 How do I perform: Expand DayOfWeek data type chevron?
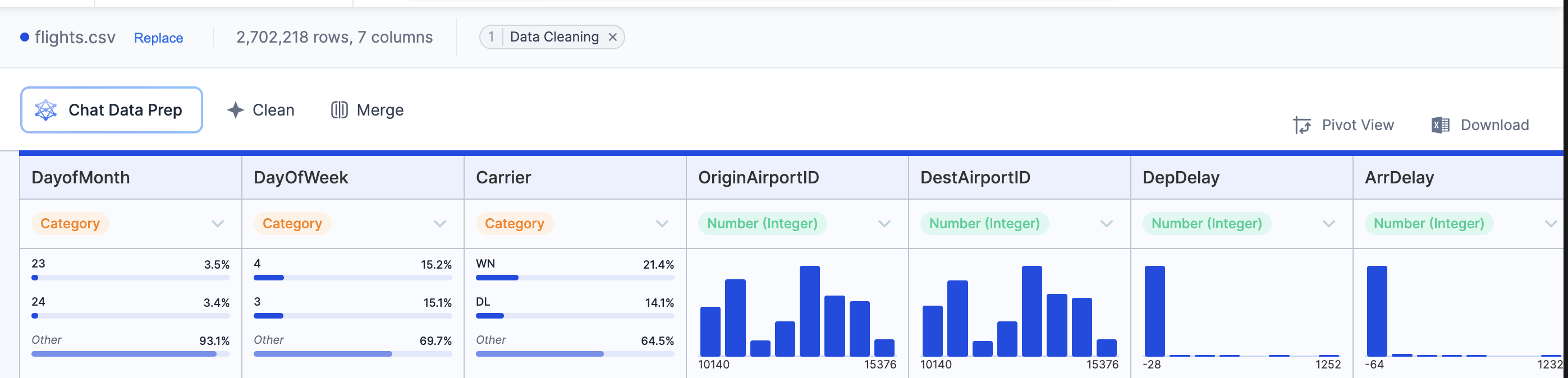(x=439, y=224)
